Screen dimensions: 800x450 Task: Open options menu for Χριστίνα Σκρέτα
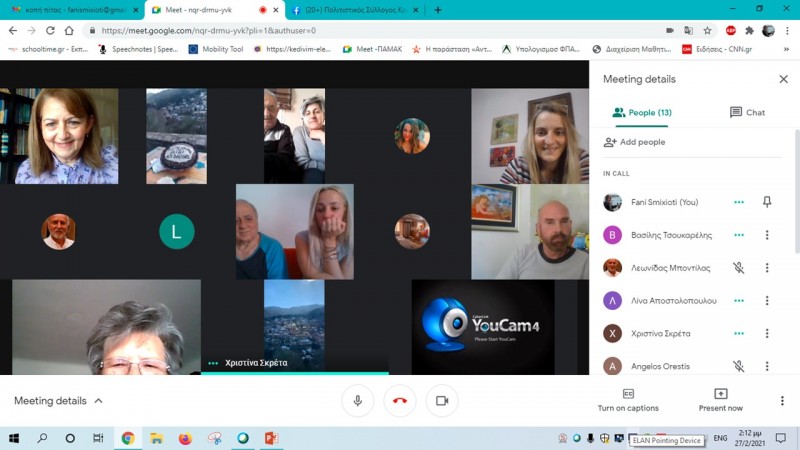coord(767,333)
